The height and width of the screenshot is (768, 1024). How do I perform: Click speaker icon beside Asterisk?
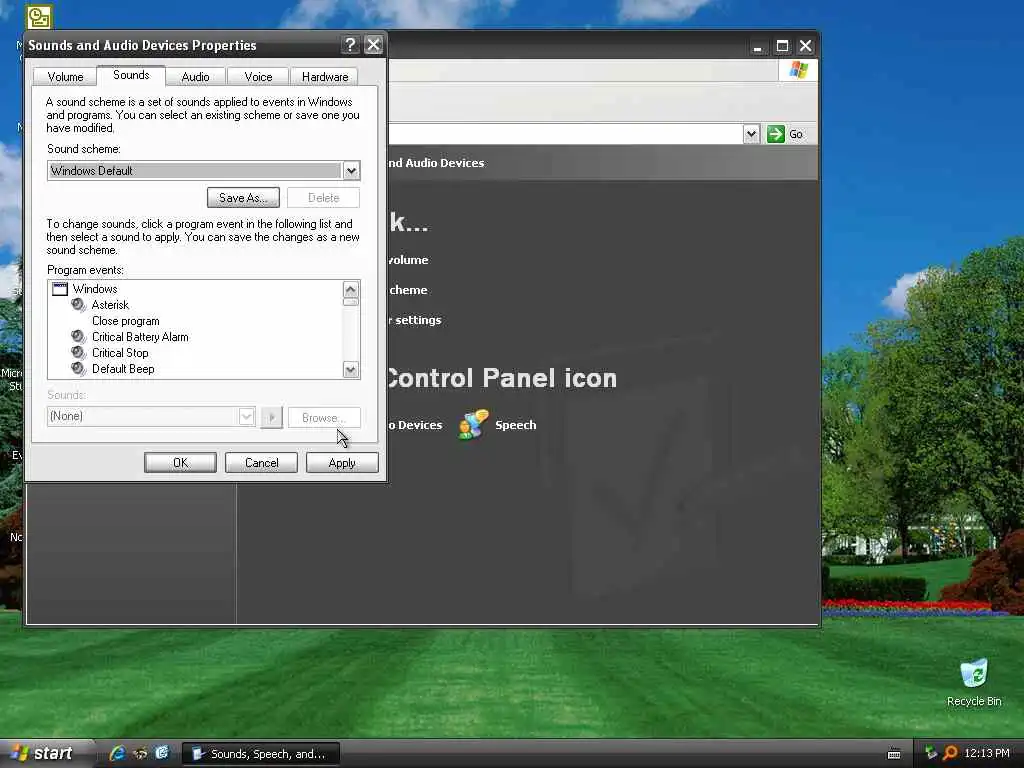78,305
